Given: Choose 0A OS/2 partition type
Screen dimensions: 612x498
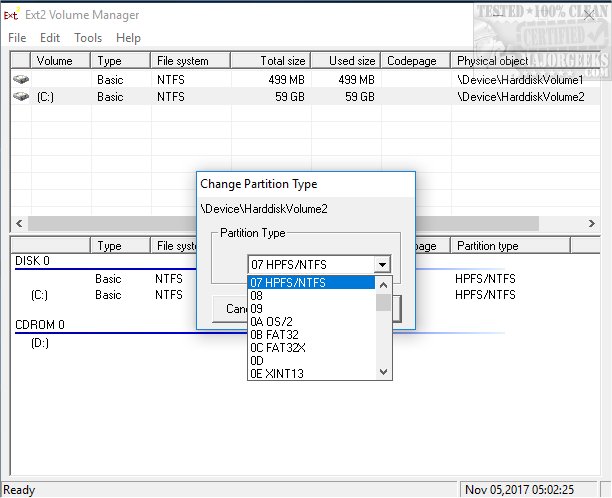Looking at the screenshot, I should 311,321.
